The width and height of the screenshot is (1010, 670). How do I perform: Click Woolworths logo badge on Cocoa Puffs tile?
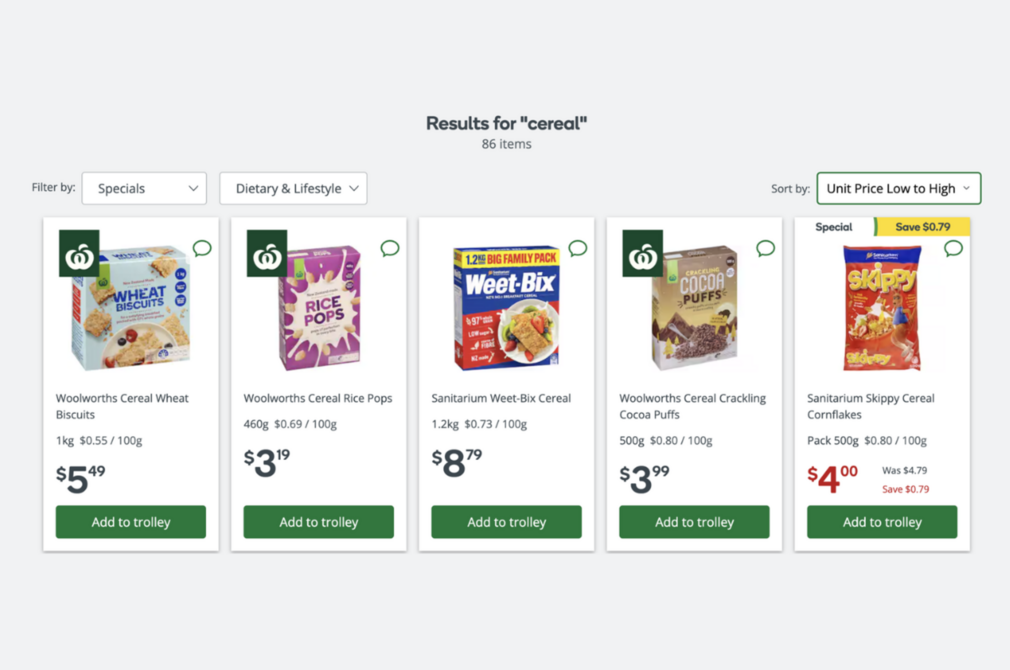[643, 253]
